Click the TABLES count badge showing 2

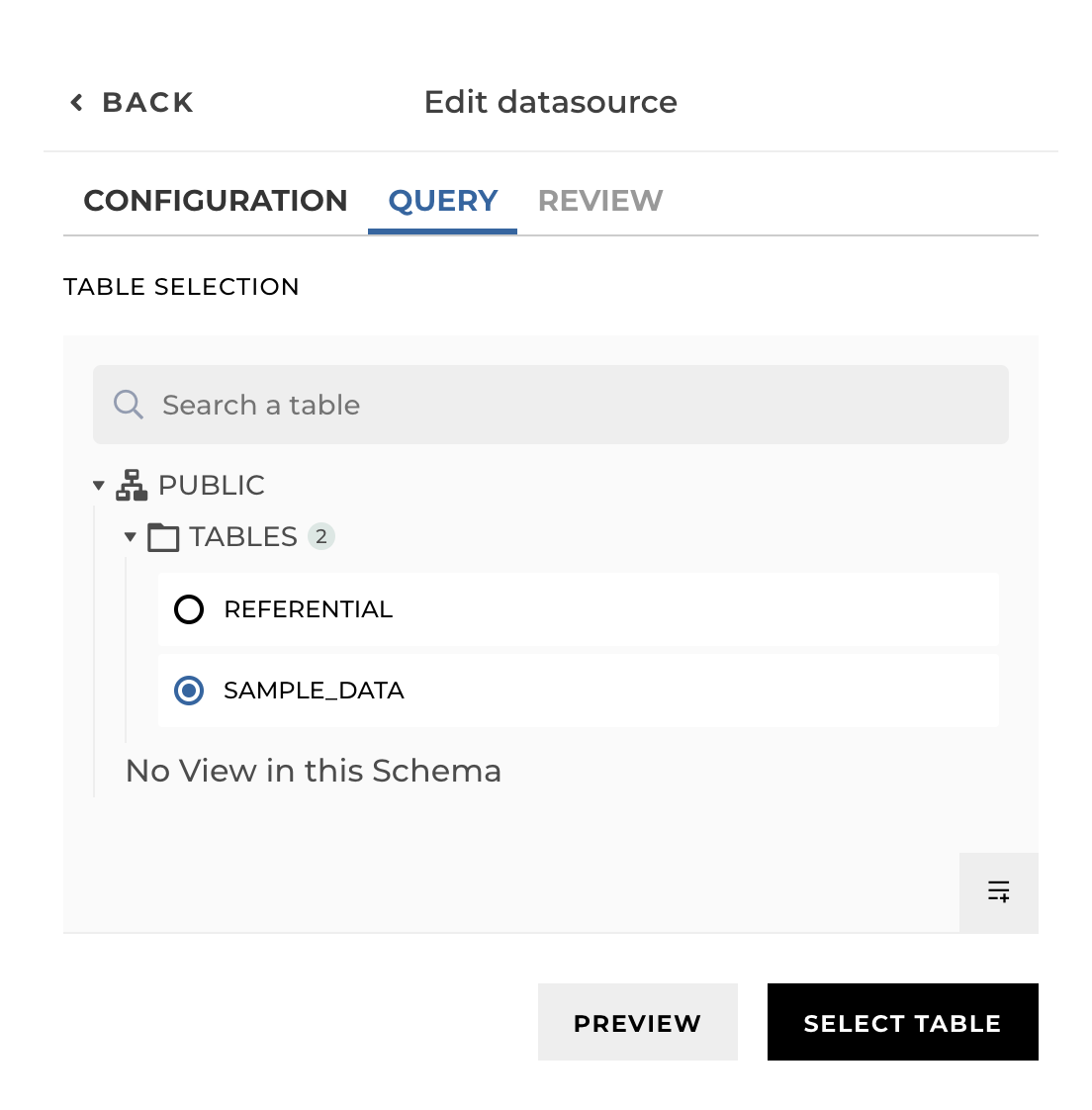click(321, 536)
